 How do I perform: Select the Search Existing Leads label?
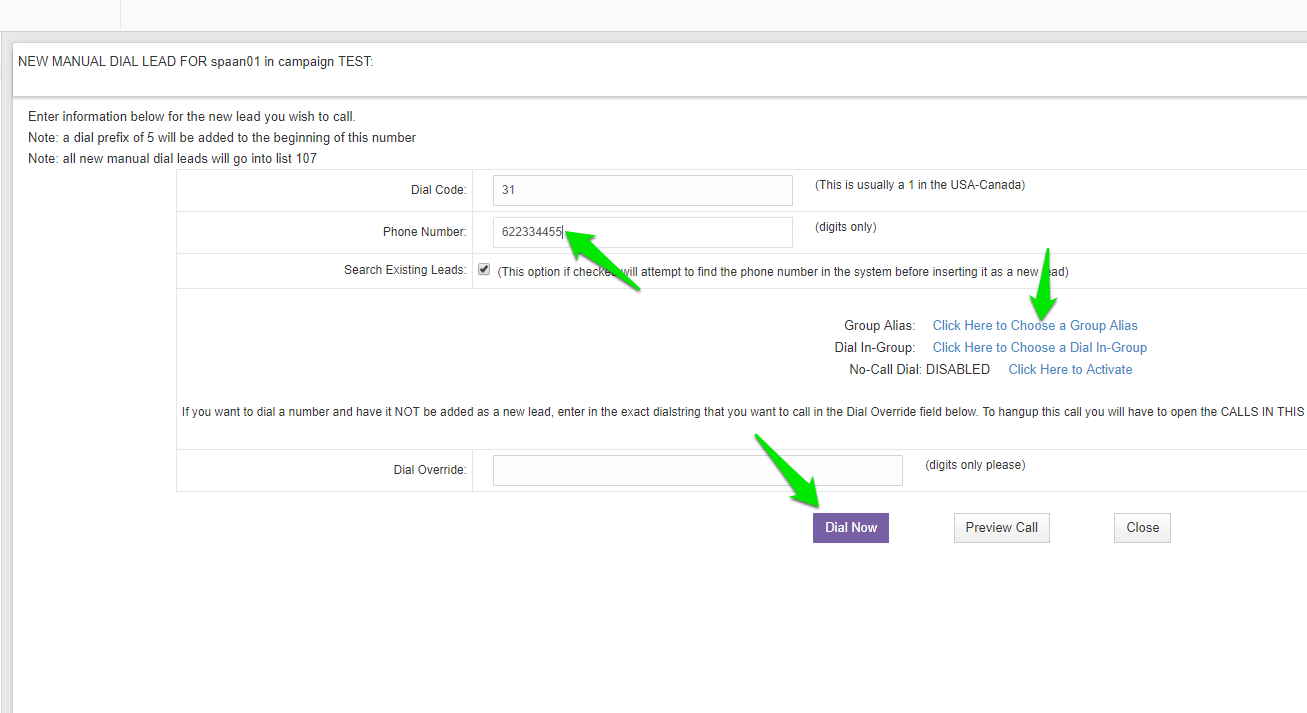click(x=405, y=270)
